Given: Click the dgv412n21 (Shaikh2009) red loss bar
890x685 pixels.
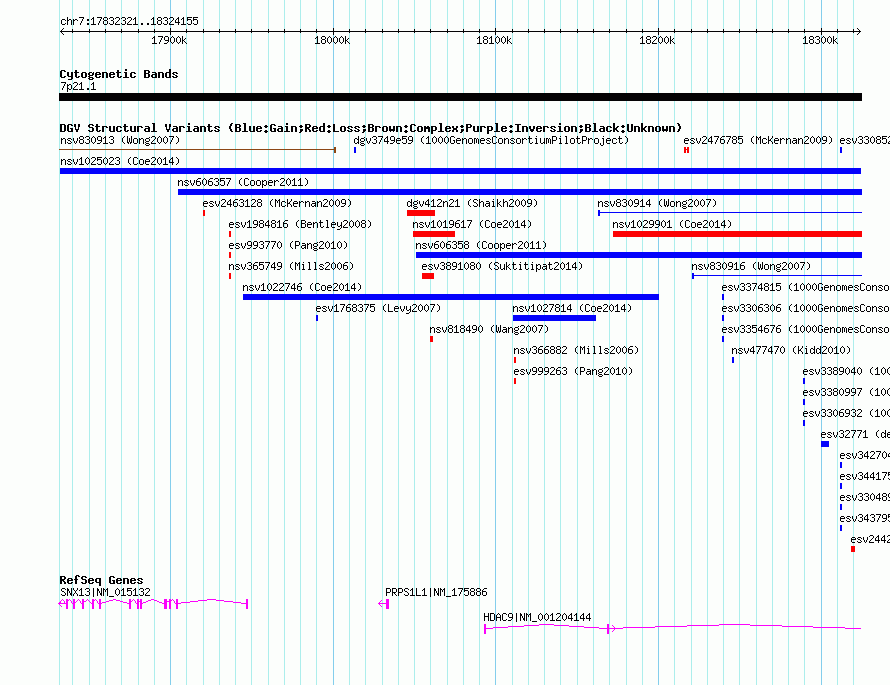Looking at the screenshot, I should coord(421,213).
